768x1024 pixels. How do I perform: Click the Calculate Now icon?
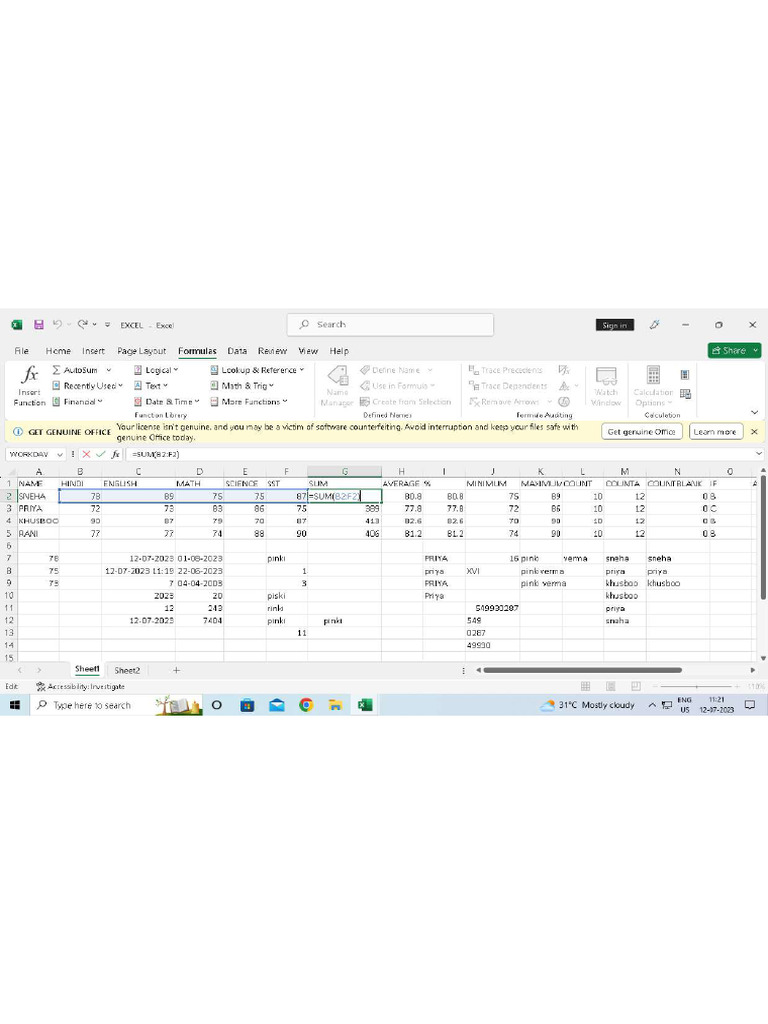pyautogui.click(x=684, y=375)
